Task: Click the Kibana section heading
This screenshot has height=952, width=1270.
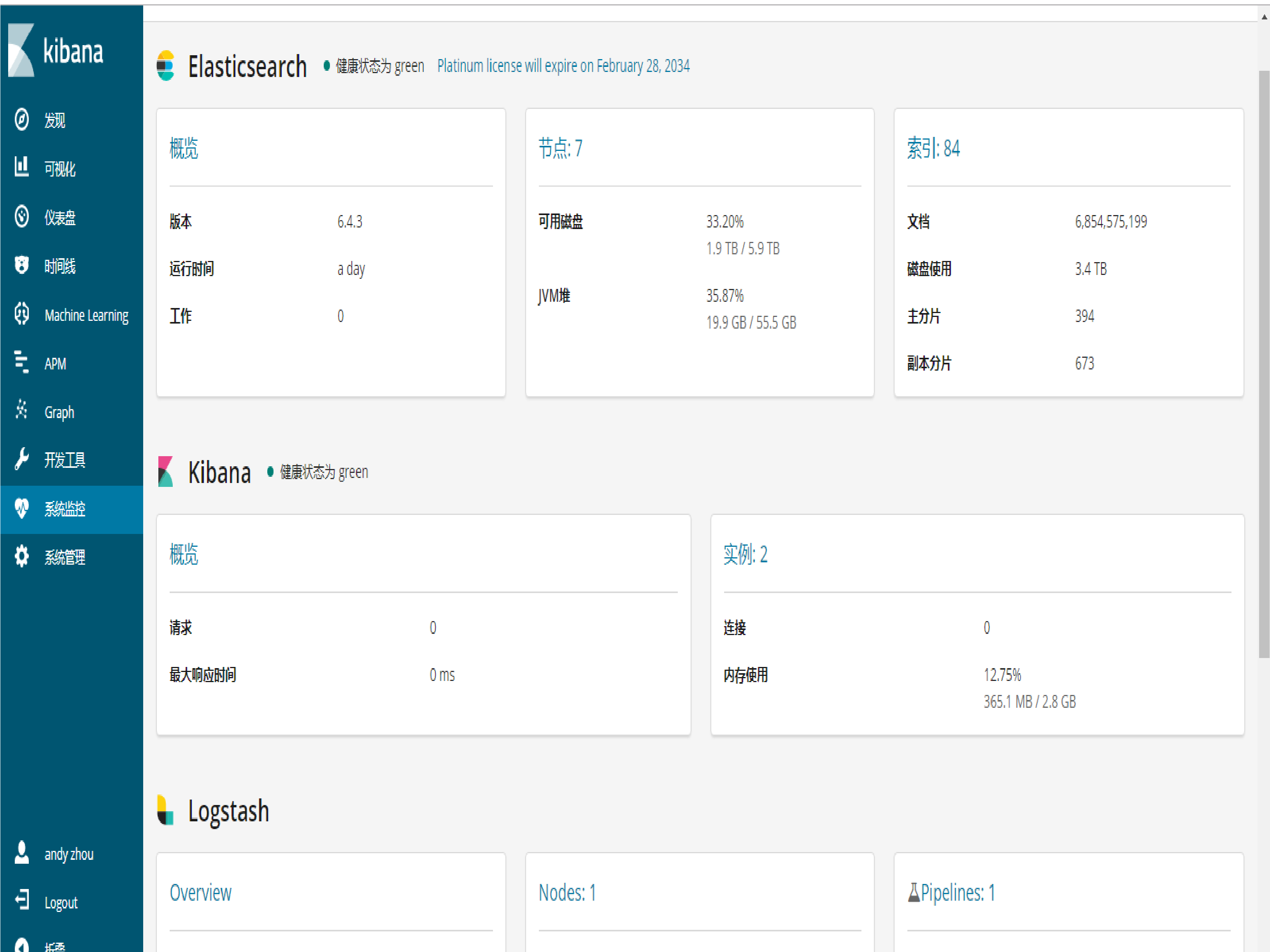Action: coord(219,472)
